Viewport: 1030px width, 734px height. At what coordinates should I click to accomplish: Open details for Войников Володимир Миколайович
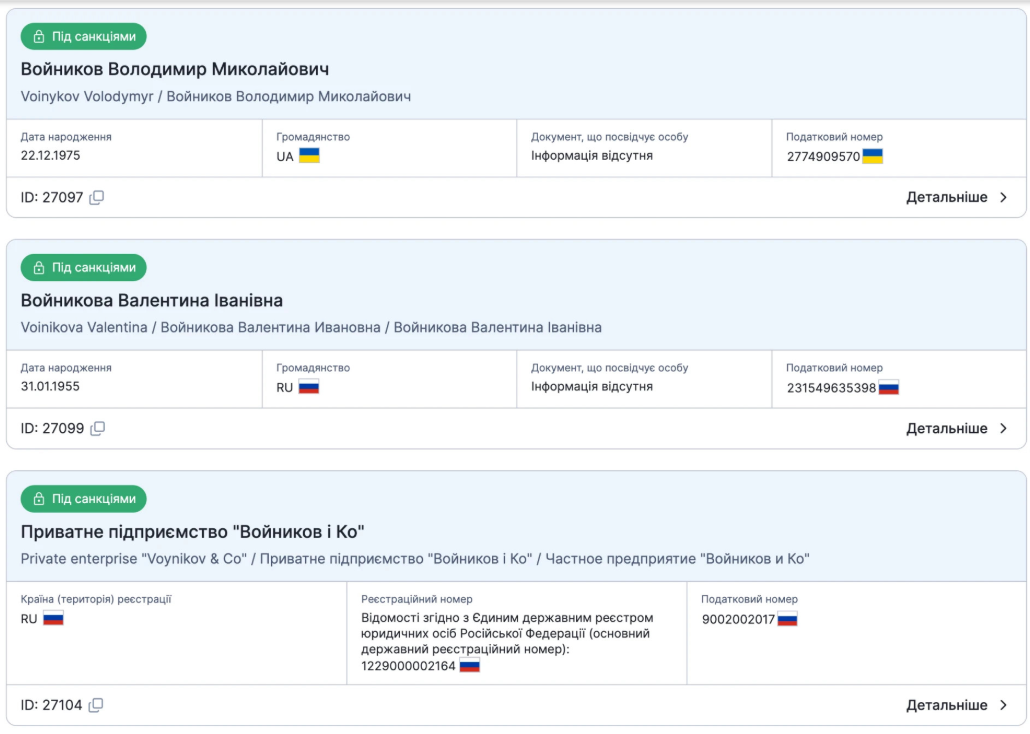[x=957, y=198]
